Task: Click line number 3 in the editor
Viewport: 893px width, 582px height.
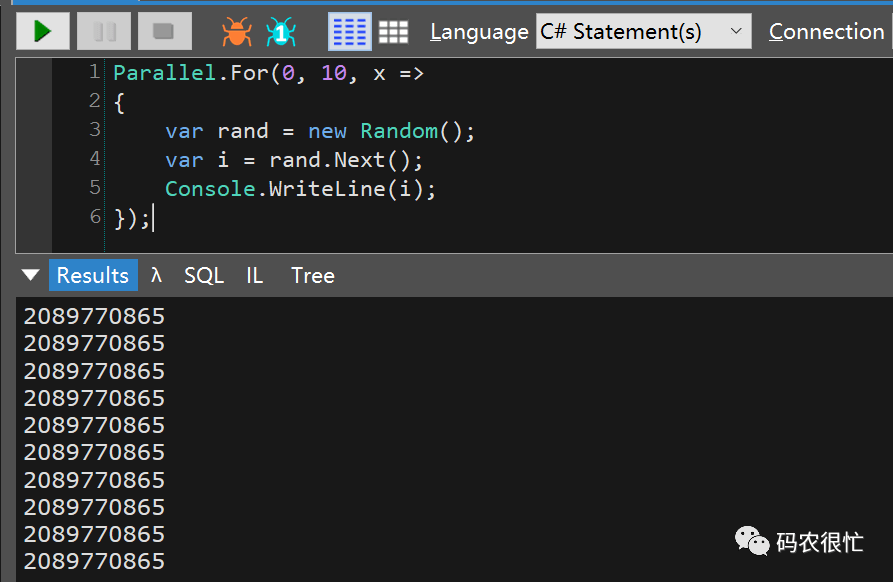Action: [x=94, y=129]
